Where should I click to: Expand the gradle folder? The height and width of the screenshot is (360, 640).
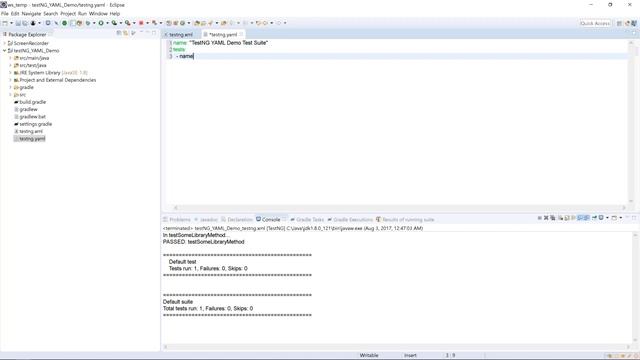point(10,87)
